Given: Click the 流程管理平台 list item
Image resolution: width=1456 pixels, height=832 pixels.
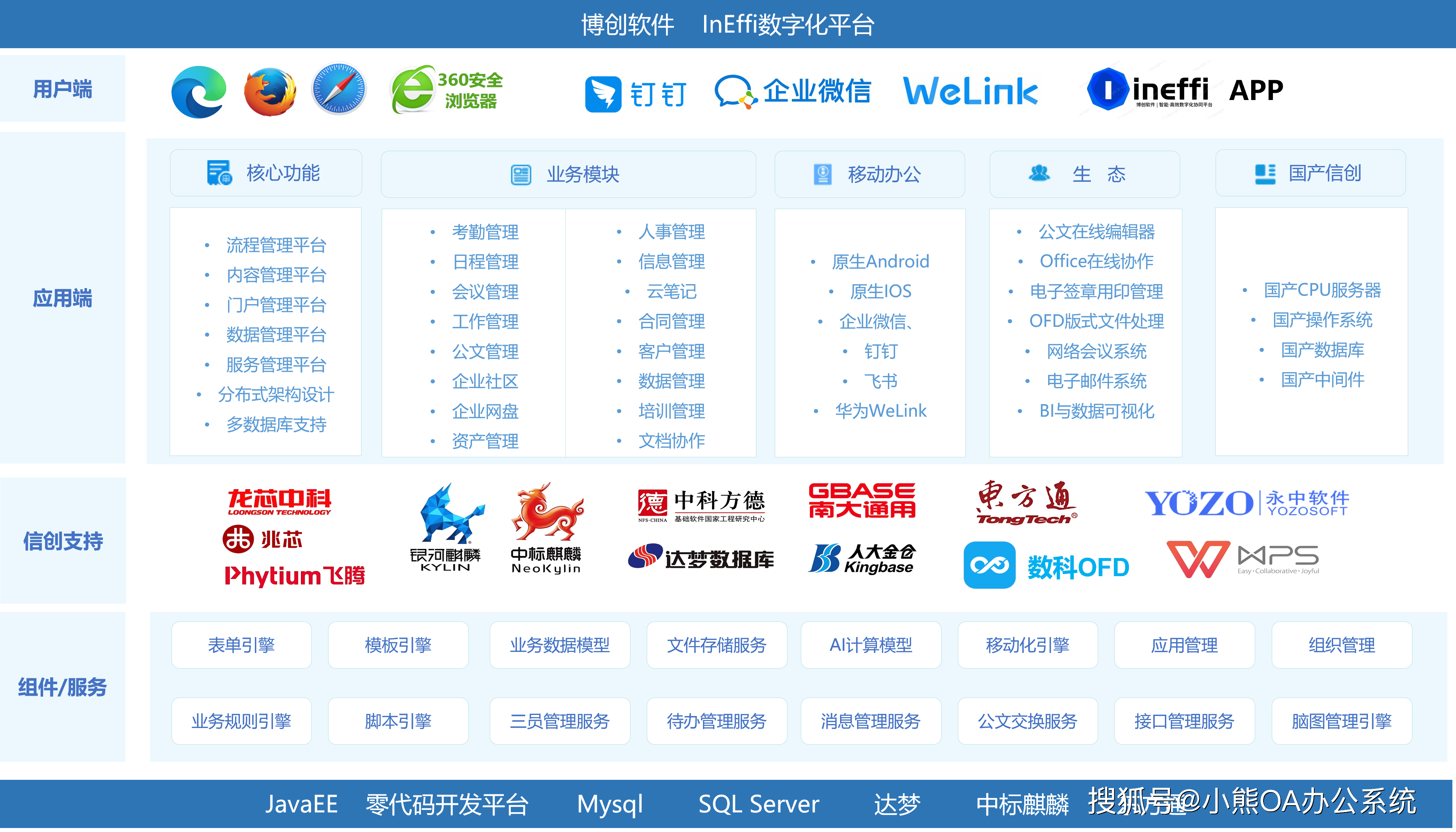Looking at the screenshot, I should tap(276, 246).
